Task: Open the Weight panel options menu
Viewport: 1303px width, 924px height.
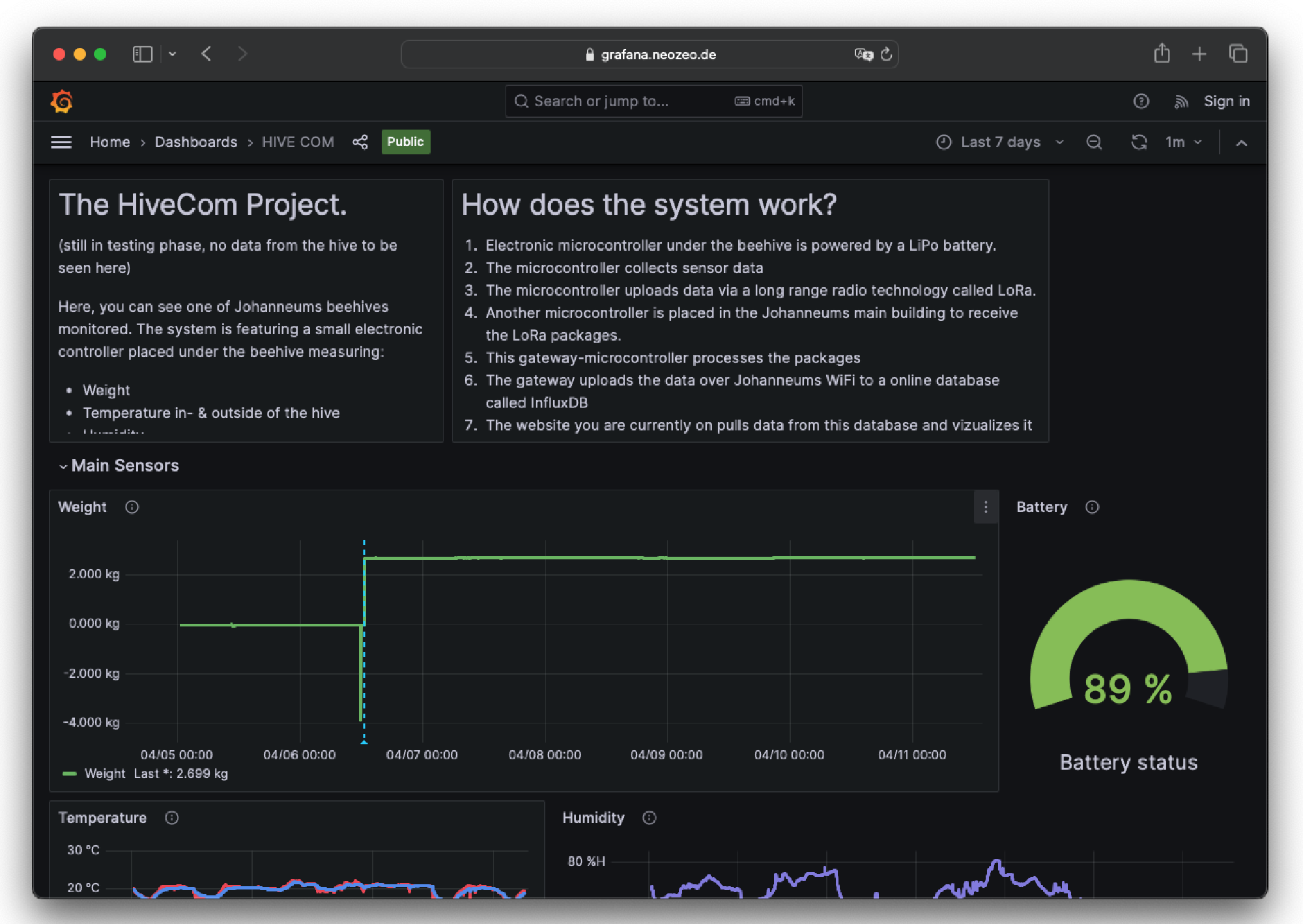Action: (986, 507)
